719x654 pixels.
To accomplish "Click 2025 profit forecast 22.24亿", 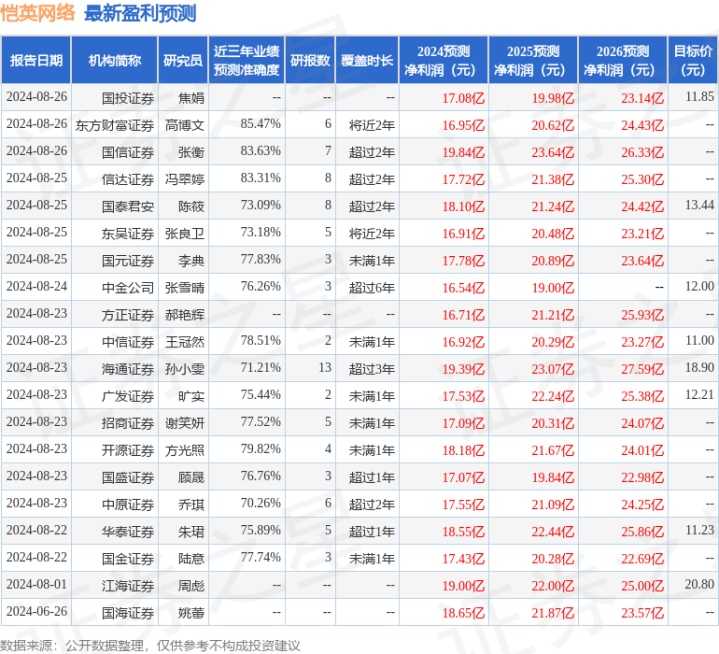I will [553, 396].
